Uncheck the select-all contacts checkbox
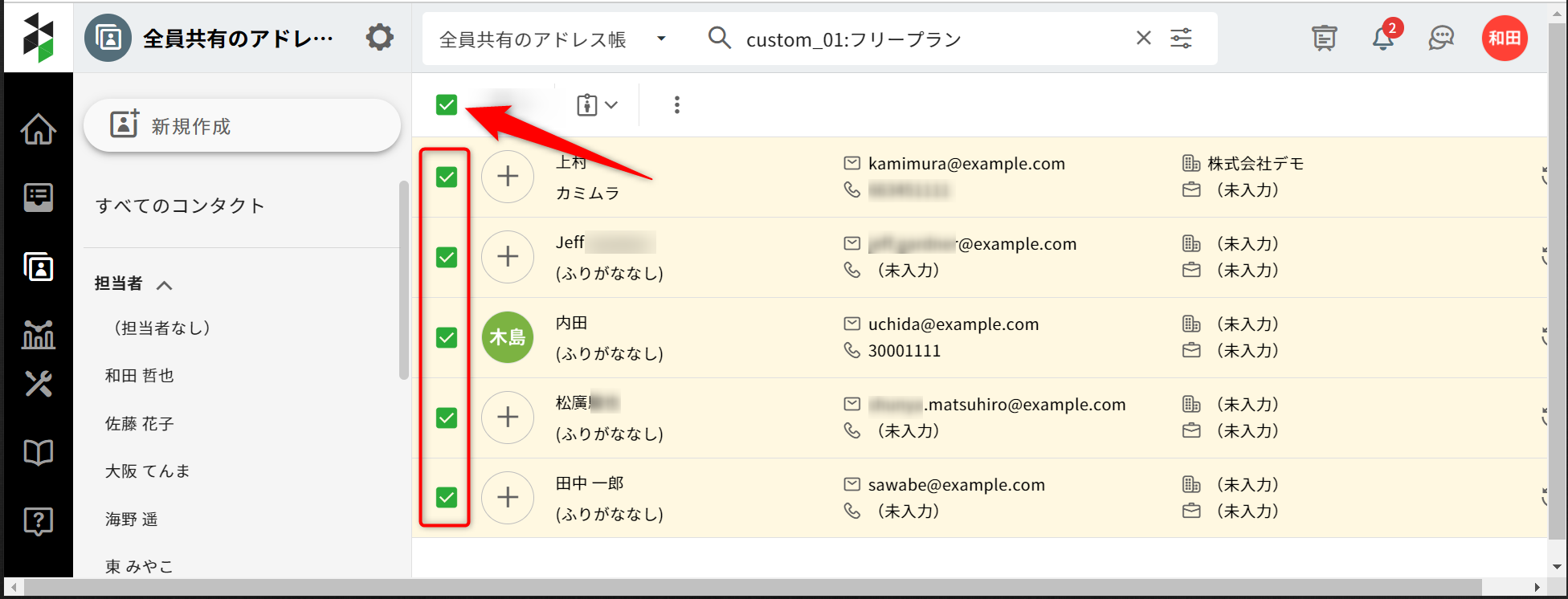The image size is (1568, 599). (x=447, y=105)
